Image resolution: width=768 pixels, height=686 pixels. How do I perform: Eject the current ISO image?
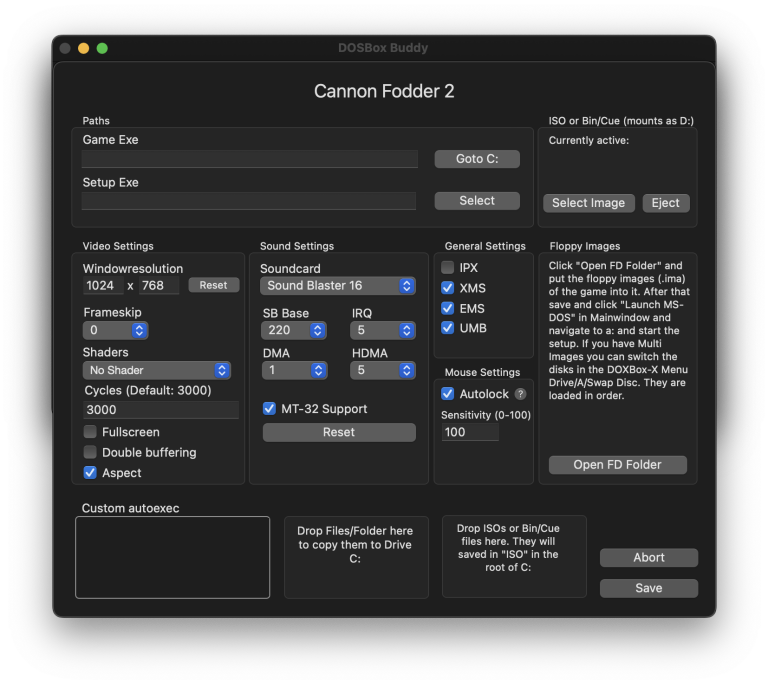coord(666,203)
